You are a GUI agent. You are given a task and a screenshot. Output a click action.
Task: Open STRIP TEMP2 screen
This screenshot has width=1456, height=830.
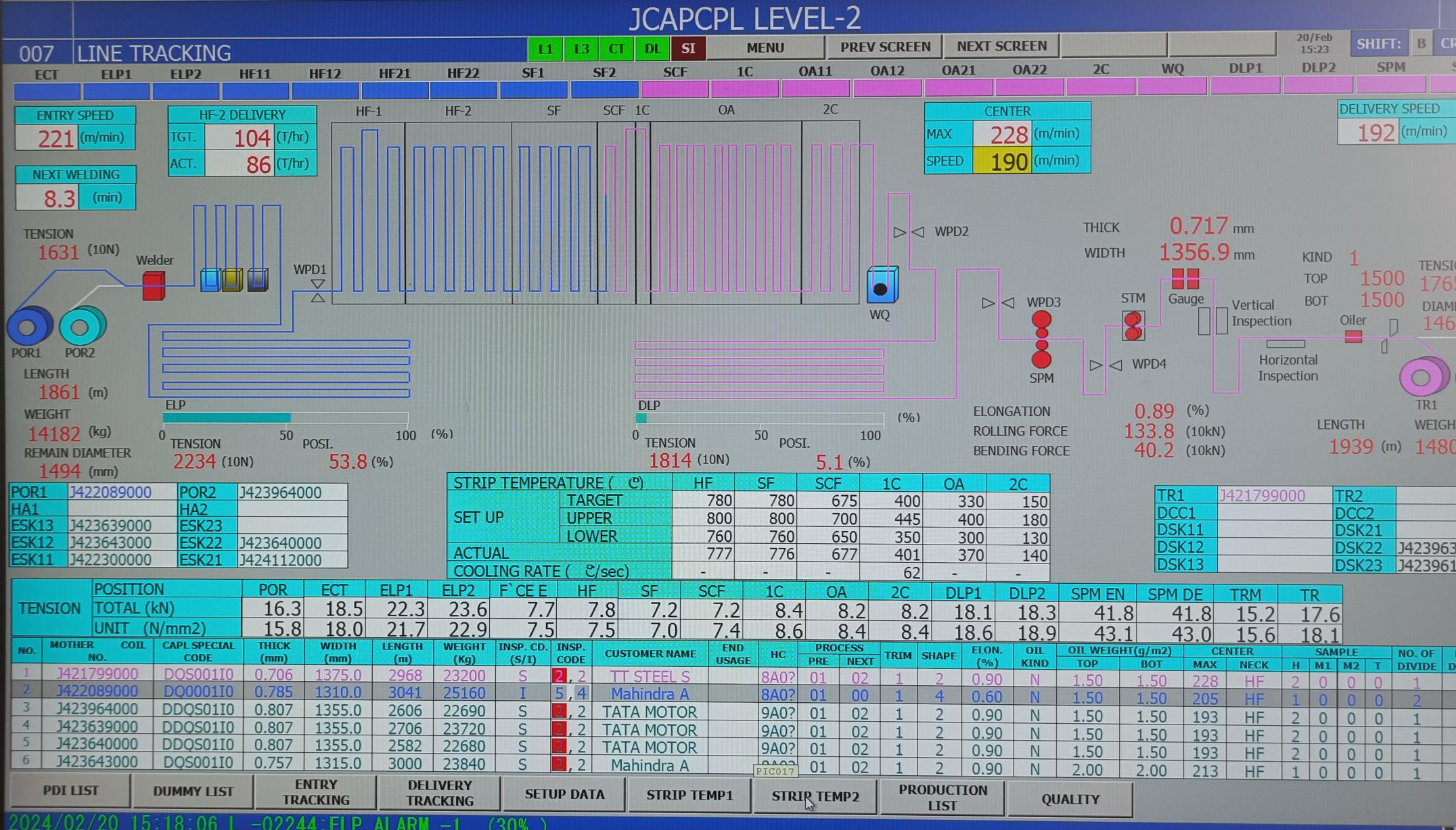pyautogui.click(x=815, y=797)
